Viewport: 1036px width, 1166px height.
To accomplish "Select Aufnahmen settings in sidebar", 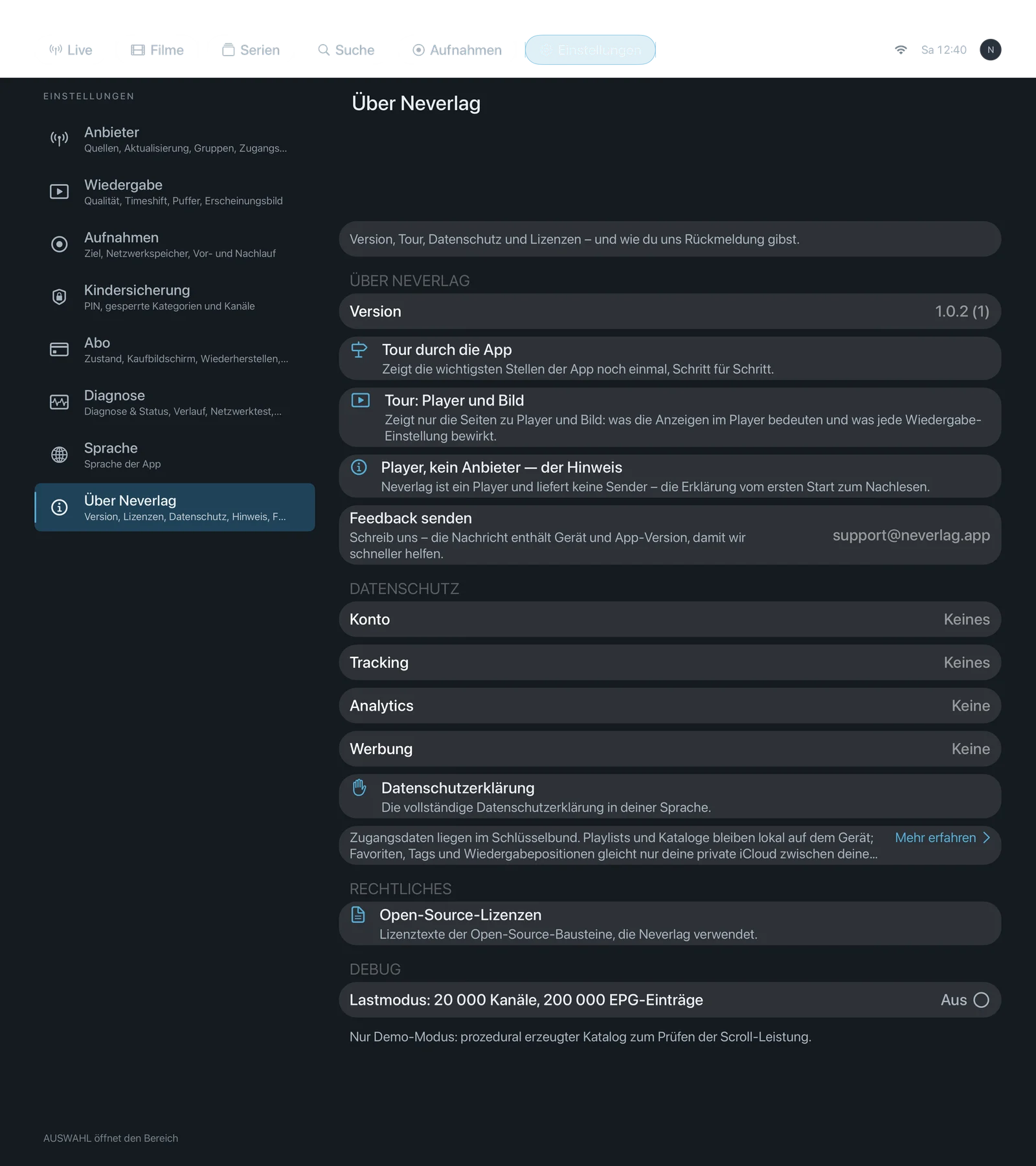I will click(x=175, y=244).
